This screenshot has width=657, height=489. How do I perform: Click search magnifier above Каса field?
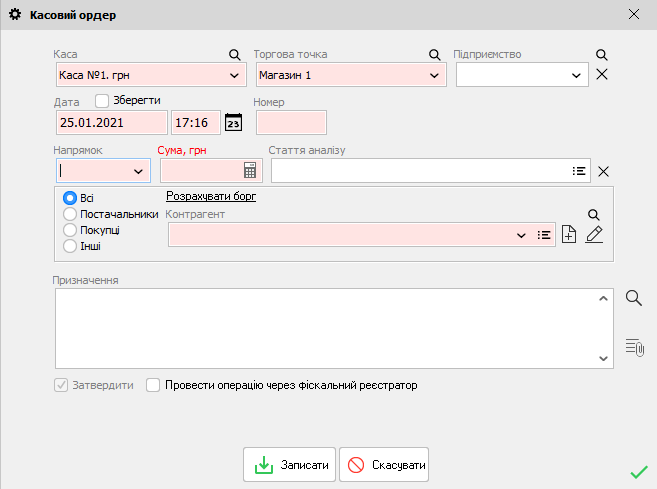click(235, 55)
